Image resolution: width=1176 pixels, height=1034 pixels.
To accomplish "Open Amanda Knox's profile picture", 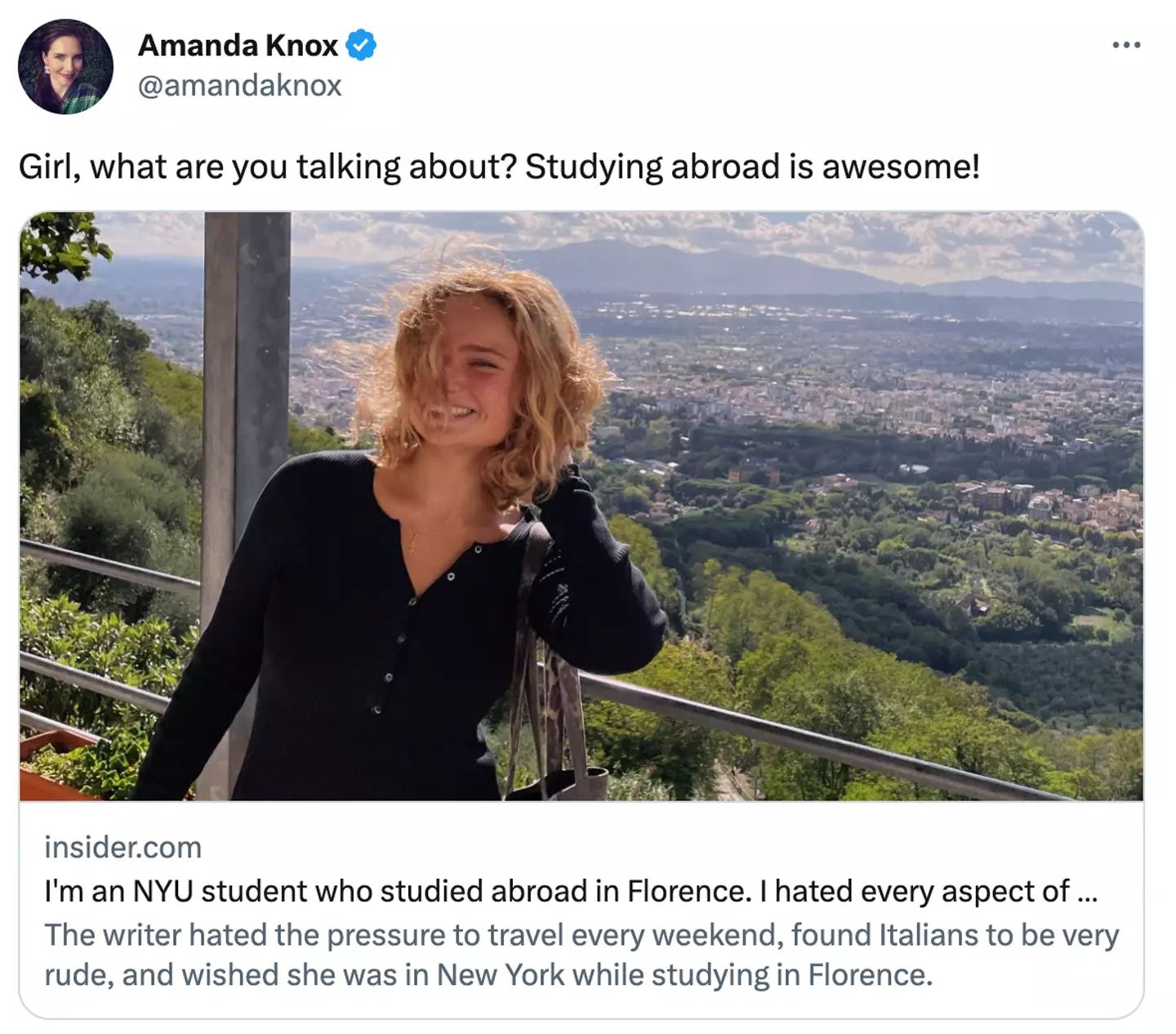I will point(65,66).
